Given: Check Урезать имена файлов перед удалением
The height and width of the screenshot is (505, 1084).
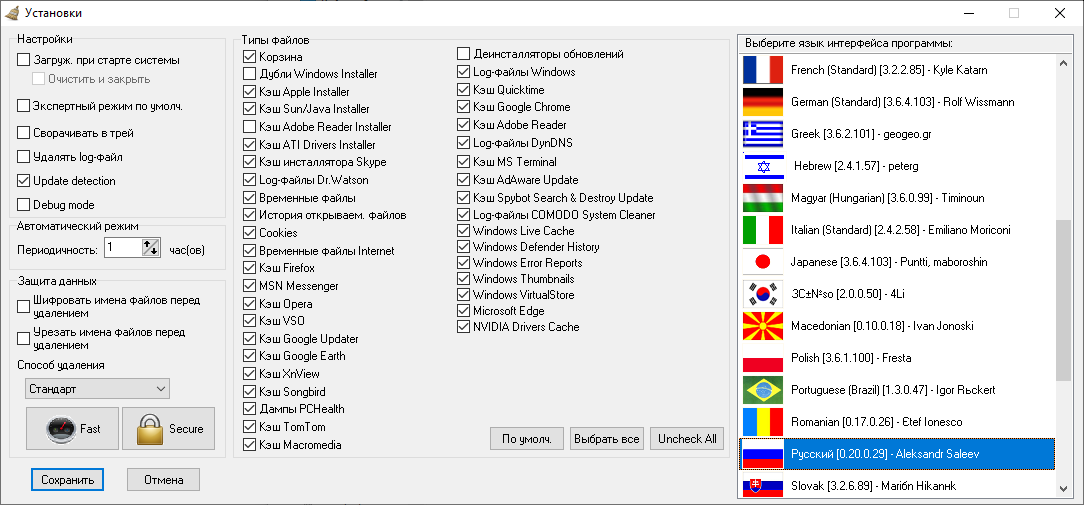Looking at the screenshot, I should click(24, 338).
